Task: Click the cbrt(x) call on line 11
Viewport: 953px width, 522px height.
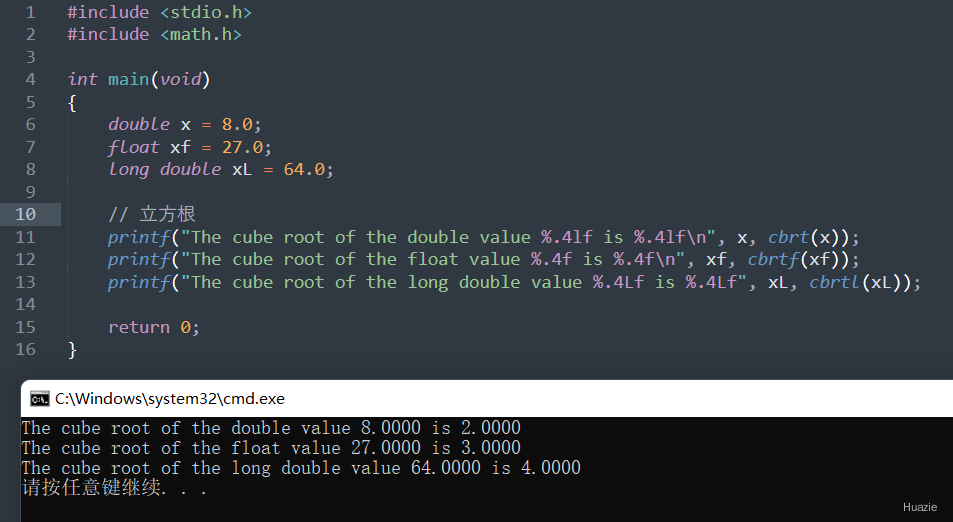Action: [808, 237]
